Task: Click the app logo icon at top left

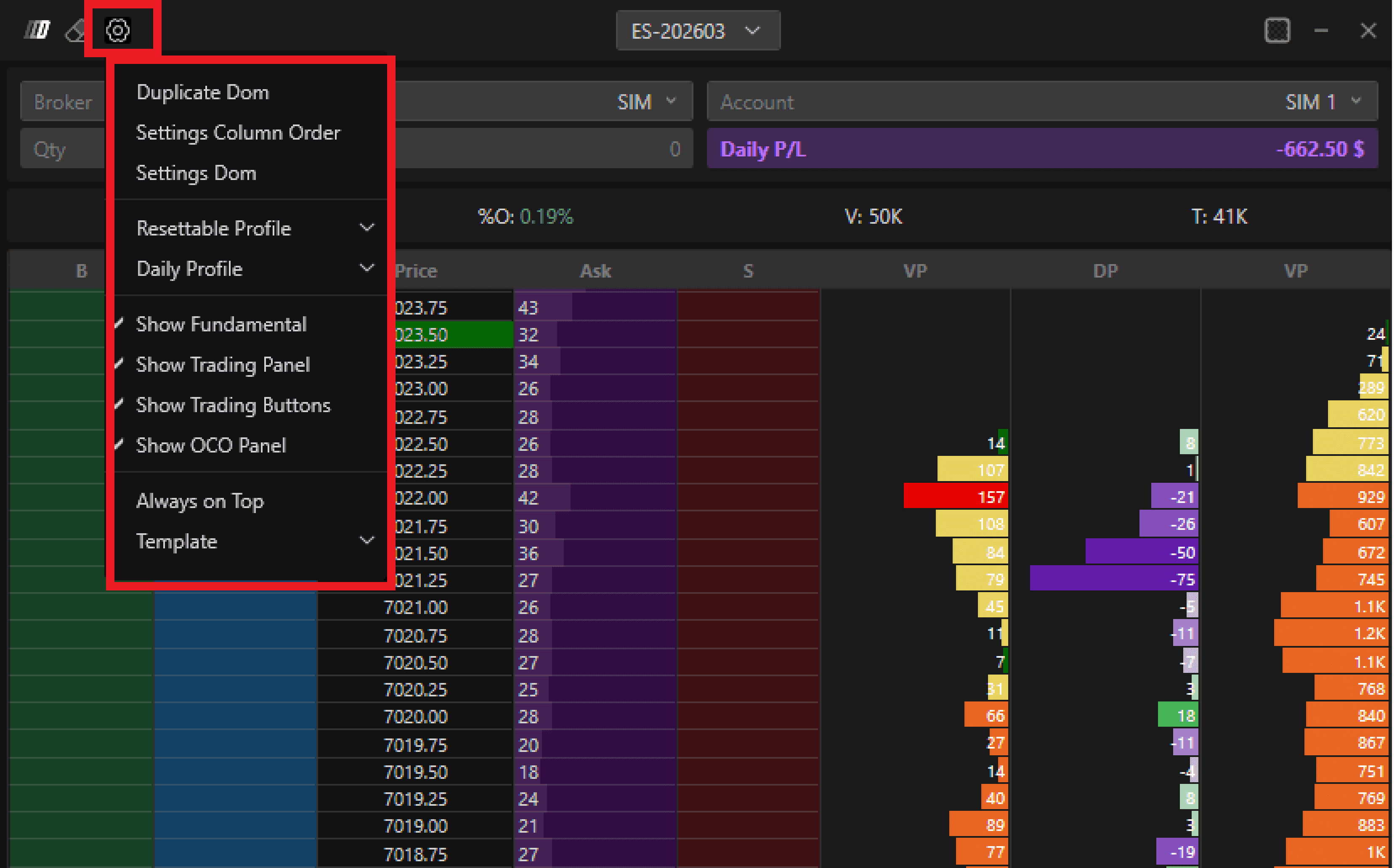Action: pos(37,30)
